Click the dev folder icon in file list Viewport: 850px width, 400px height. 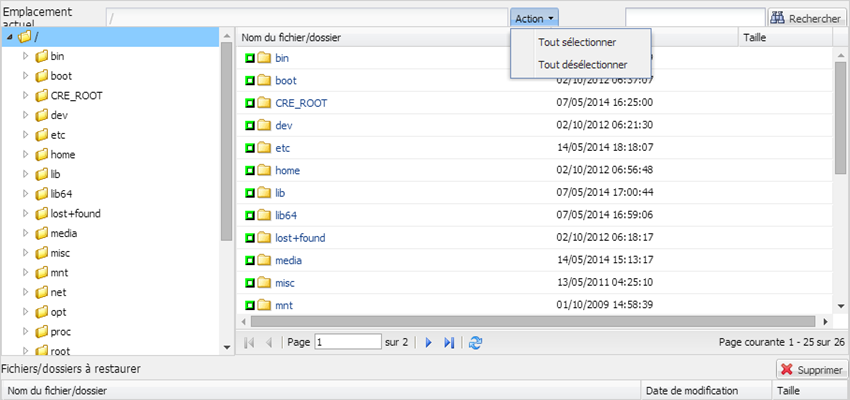coord(264,125)
